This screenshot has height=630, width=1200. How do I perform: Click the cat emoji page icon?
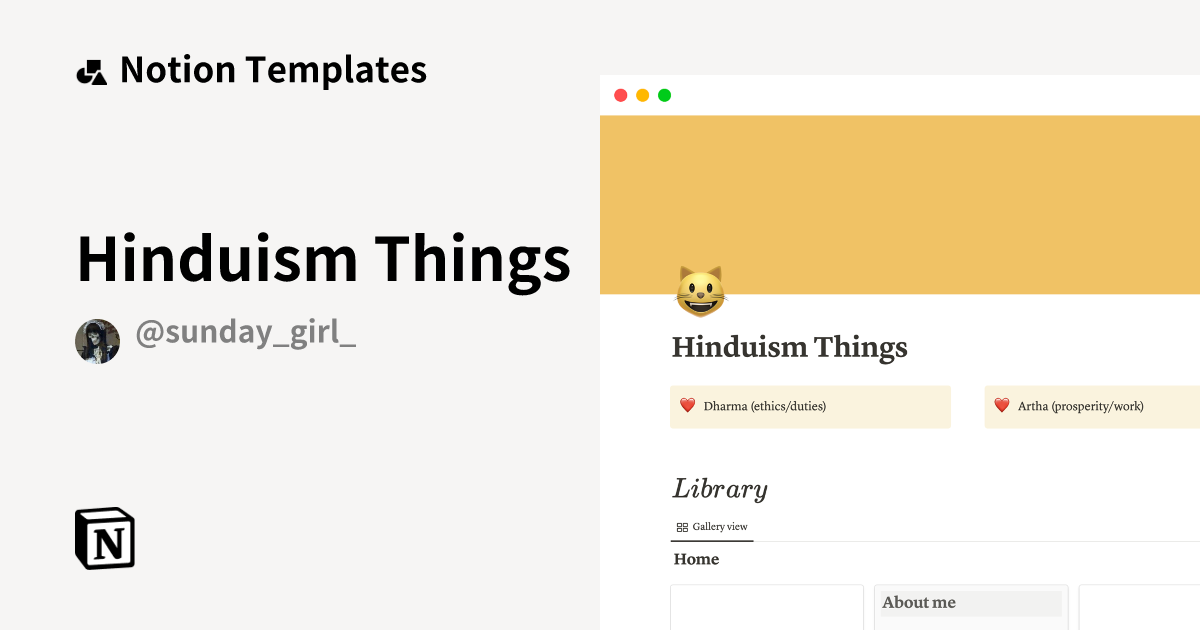pyautogui.click(x=700, y=289)
